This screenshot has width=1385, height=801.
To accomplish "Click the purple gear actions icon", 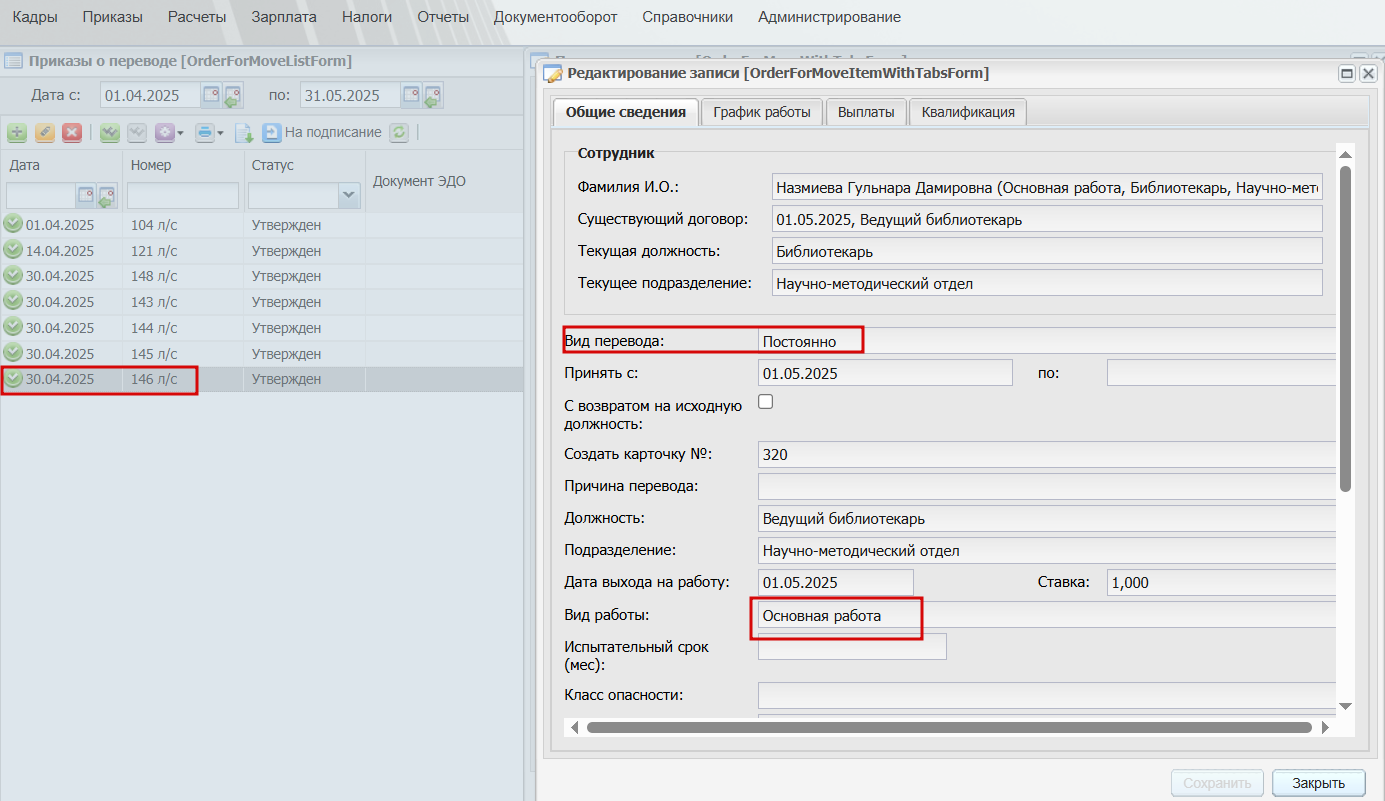I will pos(164,132).
